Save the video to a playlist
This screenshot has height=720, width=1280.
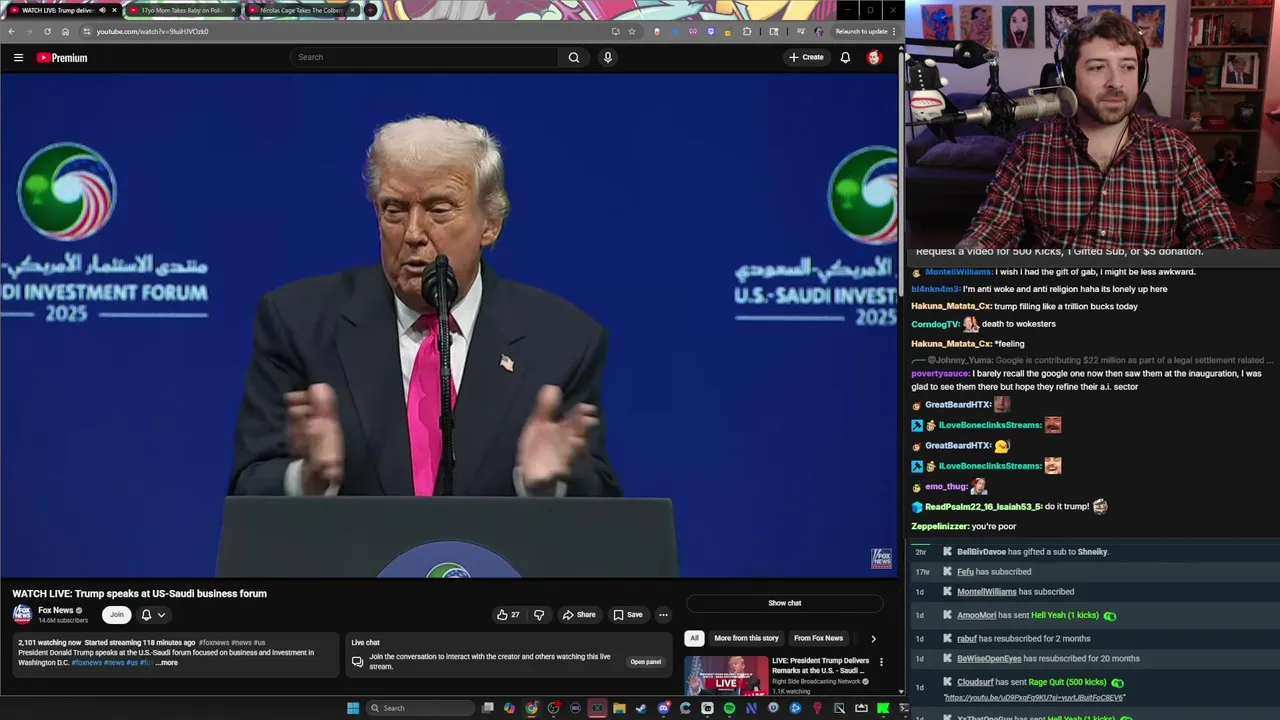(x=628, y=615)
